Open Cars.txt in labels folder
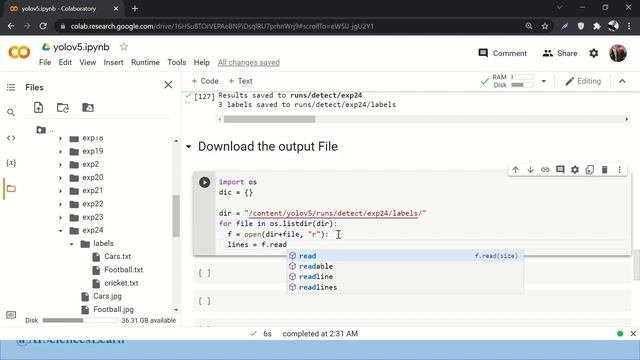The image size is (640, 360). pos(118,257)
